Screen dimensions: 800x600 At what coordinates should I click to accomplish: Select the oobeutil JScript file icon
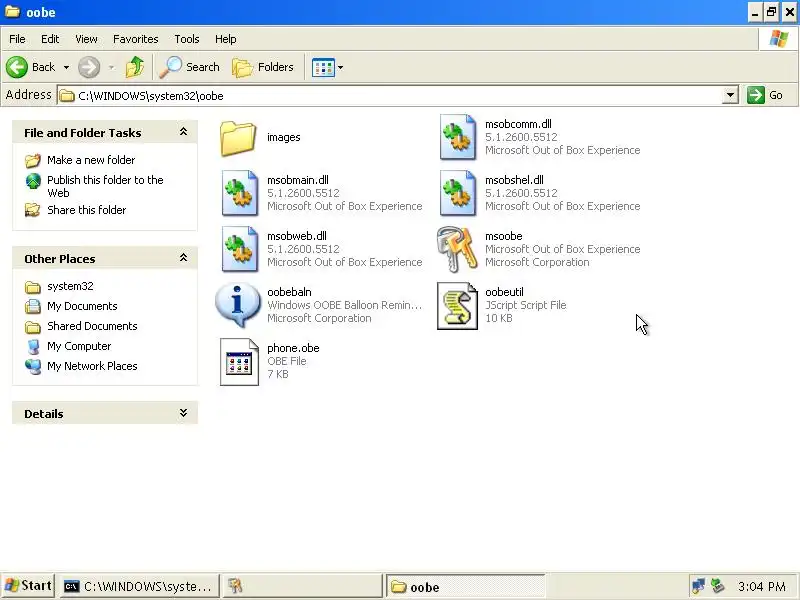457,306
